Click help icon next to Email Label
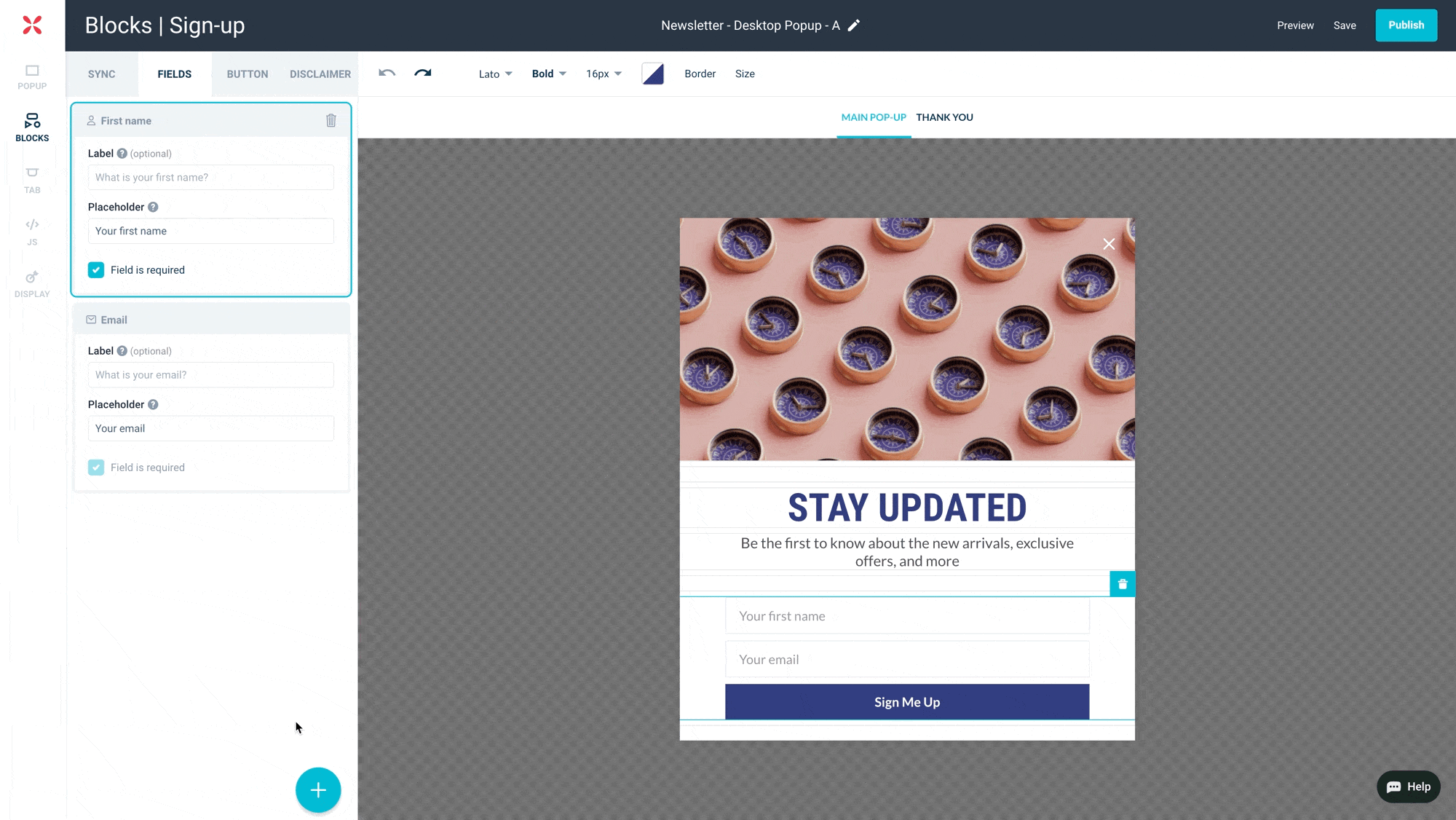1456x820 pixels. coord(122,351)
